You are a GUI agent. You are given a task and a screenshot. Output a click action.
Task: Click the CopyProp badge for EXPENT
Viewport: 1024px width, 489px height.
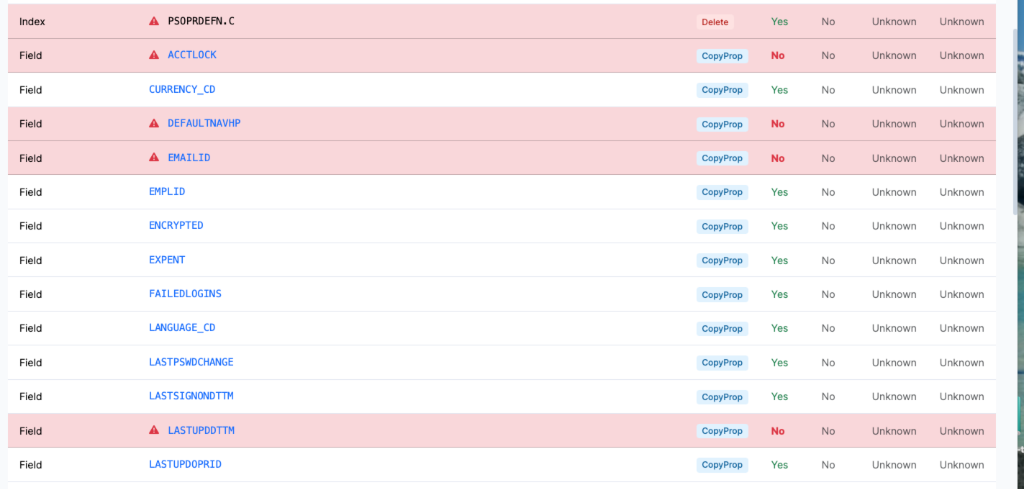pos(722,260)
